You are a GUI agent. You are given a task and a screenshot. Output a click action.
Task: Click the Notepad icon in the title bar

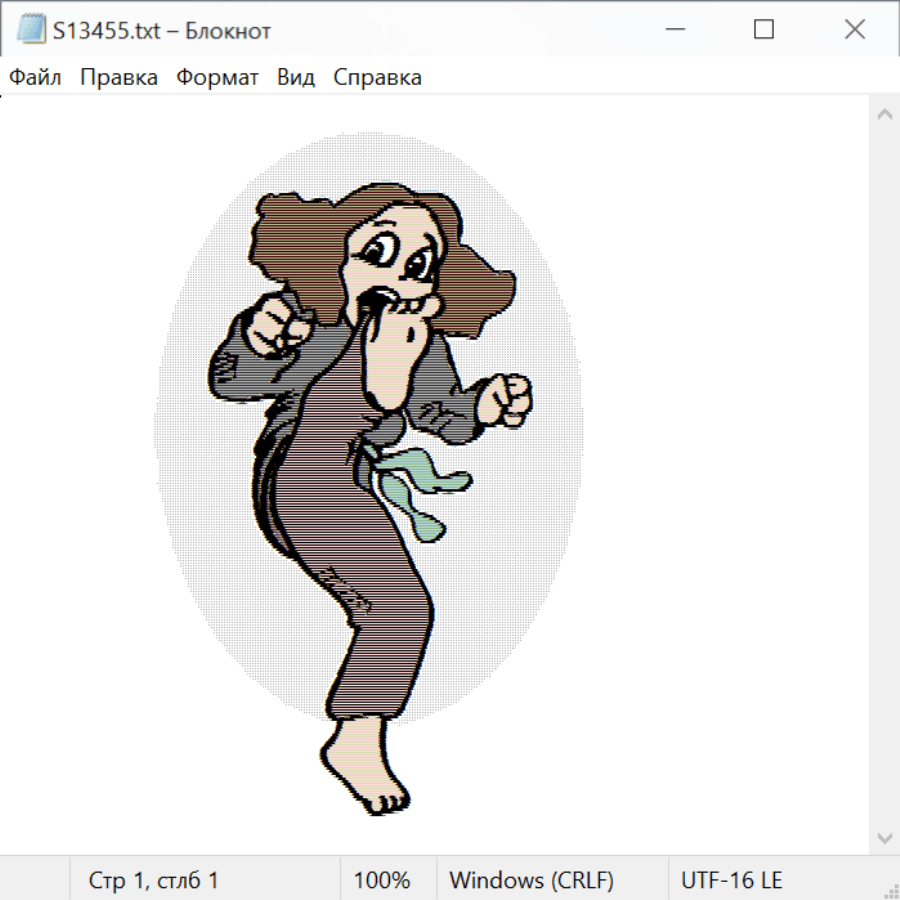coord(31,30)
